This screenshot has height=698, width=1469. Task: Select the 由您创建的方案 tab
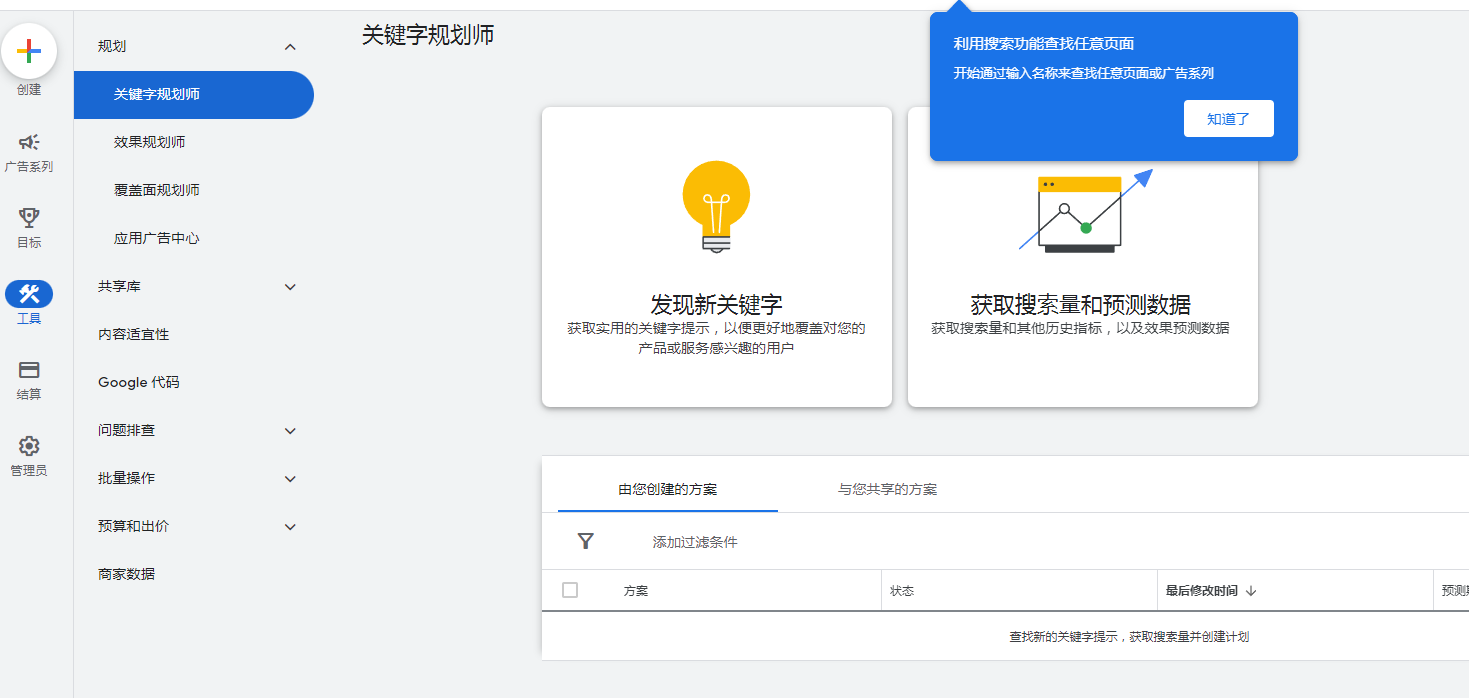[x=667, y=489]
